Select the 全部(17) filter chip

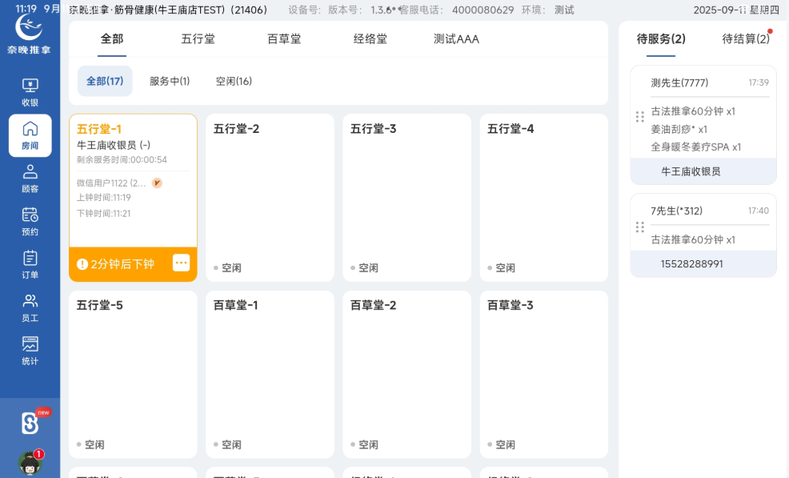pos(105,81)
